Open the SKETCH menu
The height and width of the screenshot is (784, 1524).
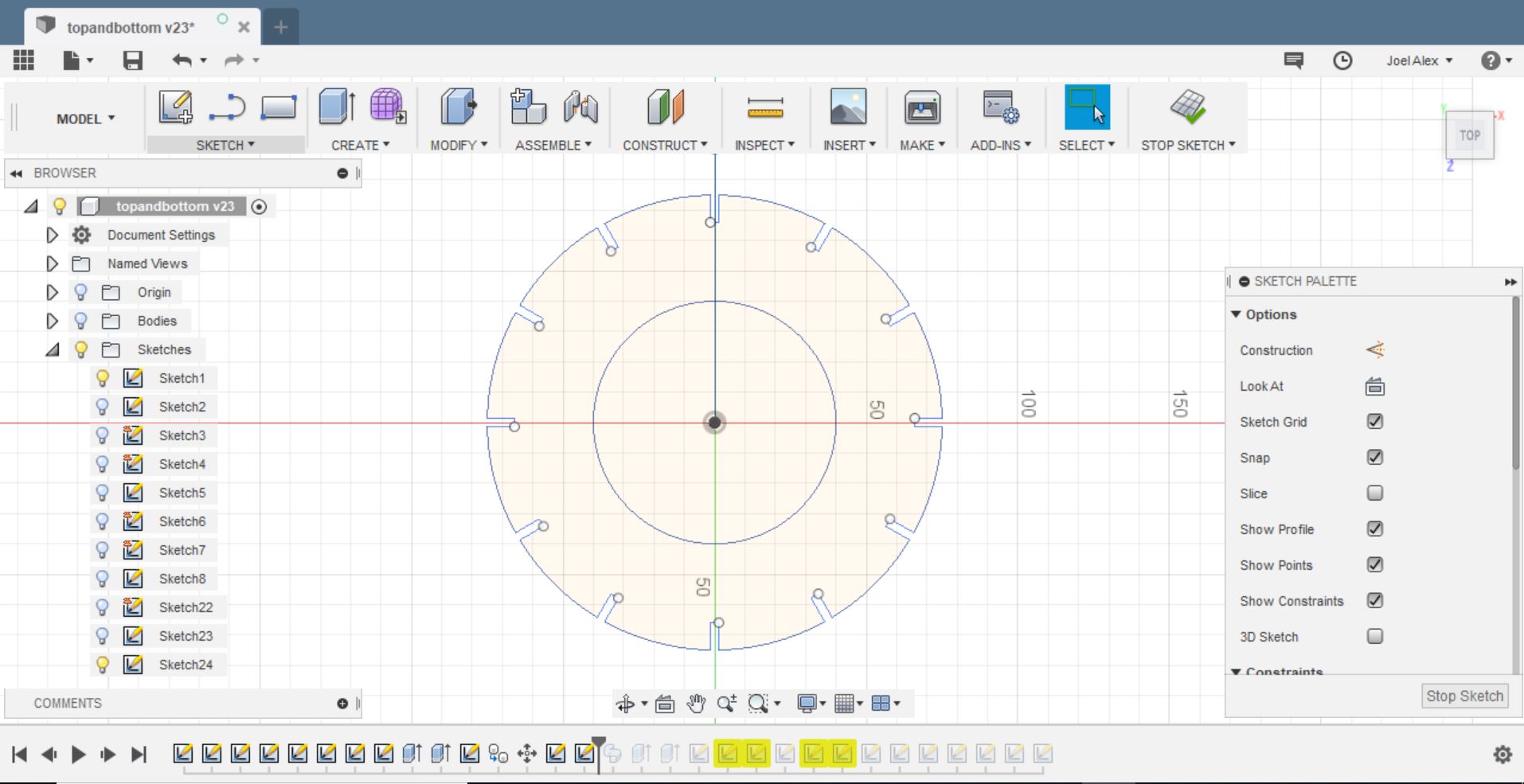tap(225, 145)
